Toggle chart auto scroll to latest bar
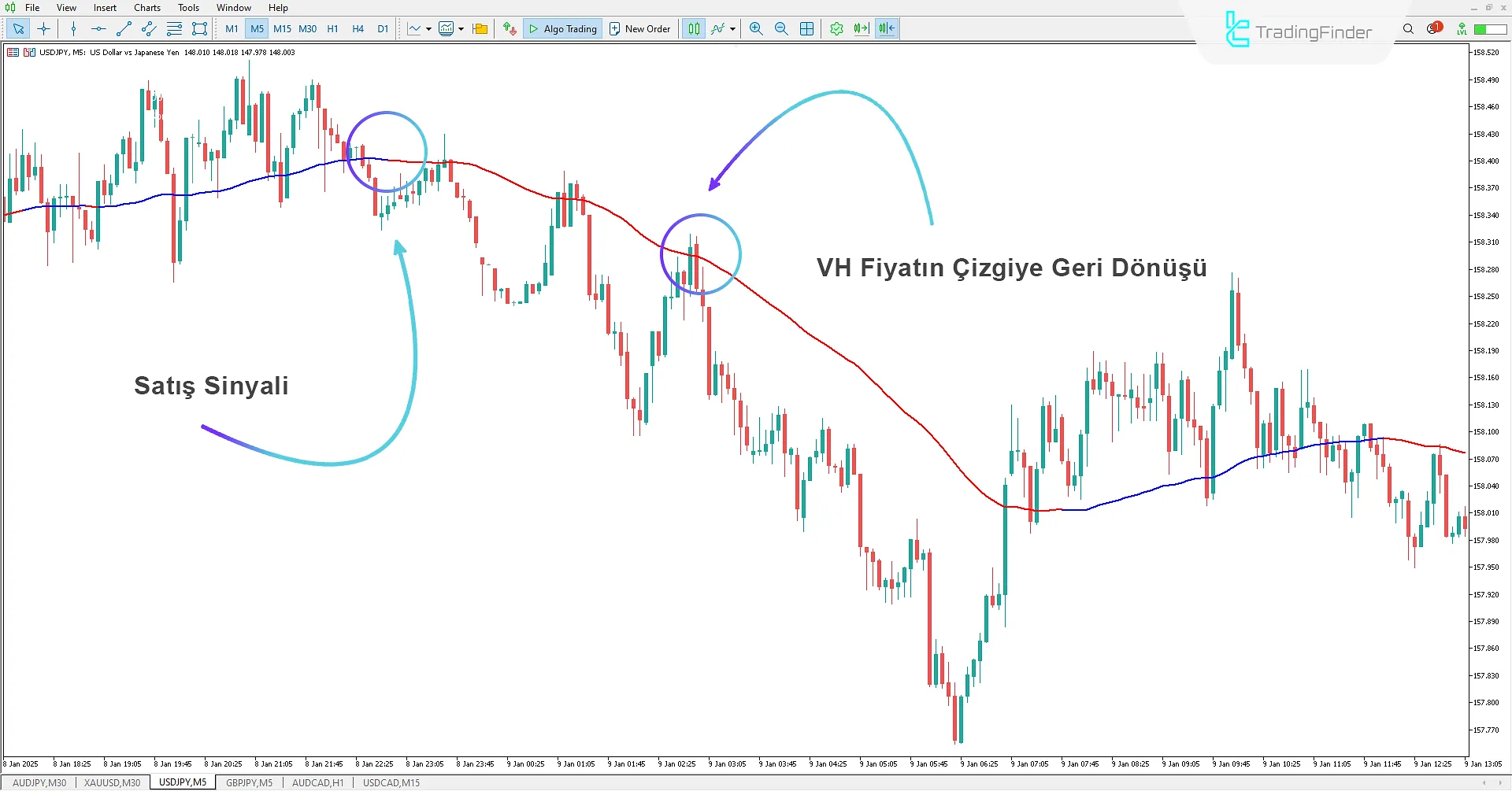 coord(862,29)
